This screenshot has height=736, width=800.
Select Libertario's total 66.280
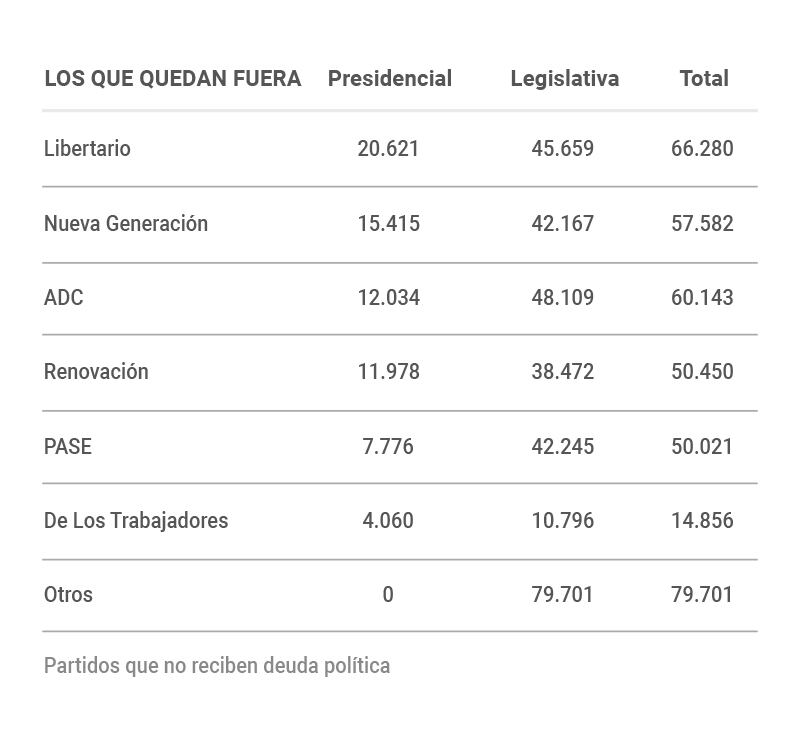(x=702, y=149)
